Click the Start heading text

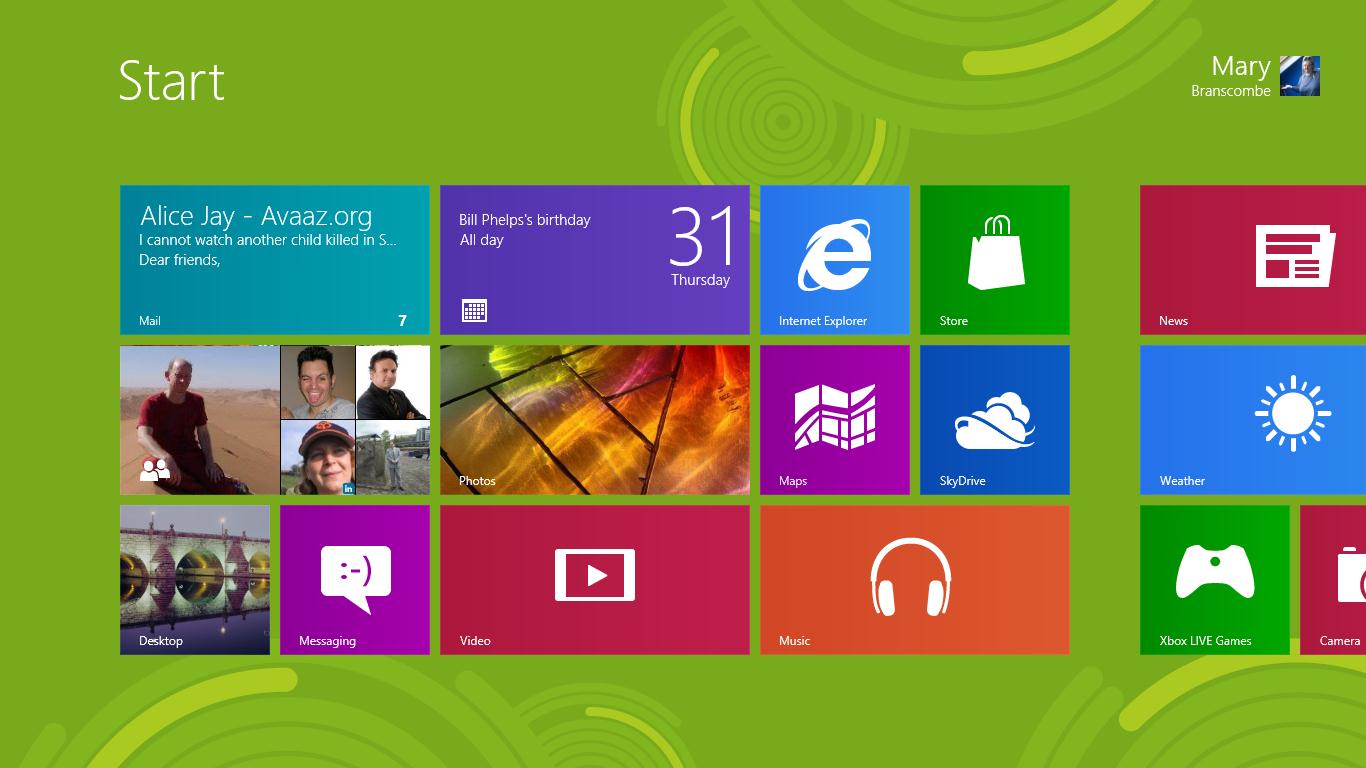pyautogui.click(x=172, y=80)
